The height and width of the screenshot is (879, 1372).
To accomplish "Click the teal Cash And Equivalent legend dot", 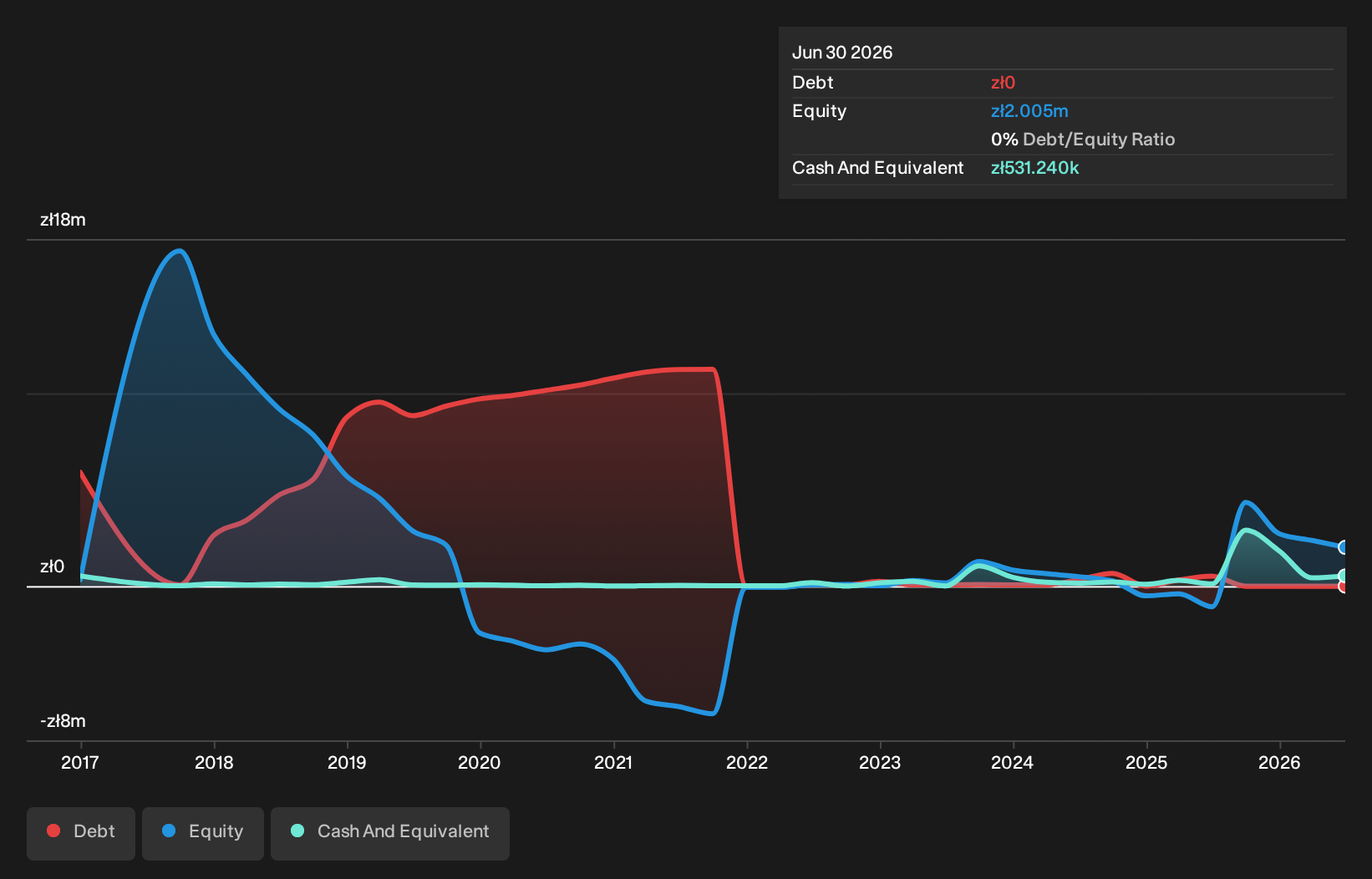I will pos(297,831).
